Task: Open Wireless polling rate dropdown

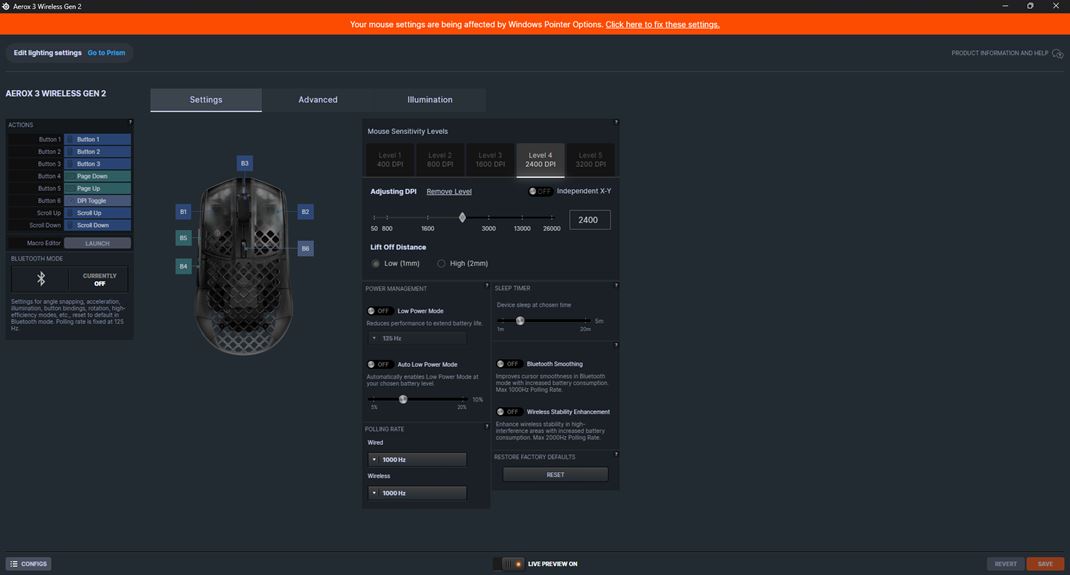Action: click(x=417, y=493)
